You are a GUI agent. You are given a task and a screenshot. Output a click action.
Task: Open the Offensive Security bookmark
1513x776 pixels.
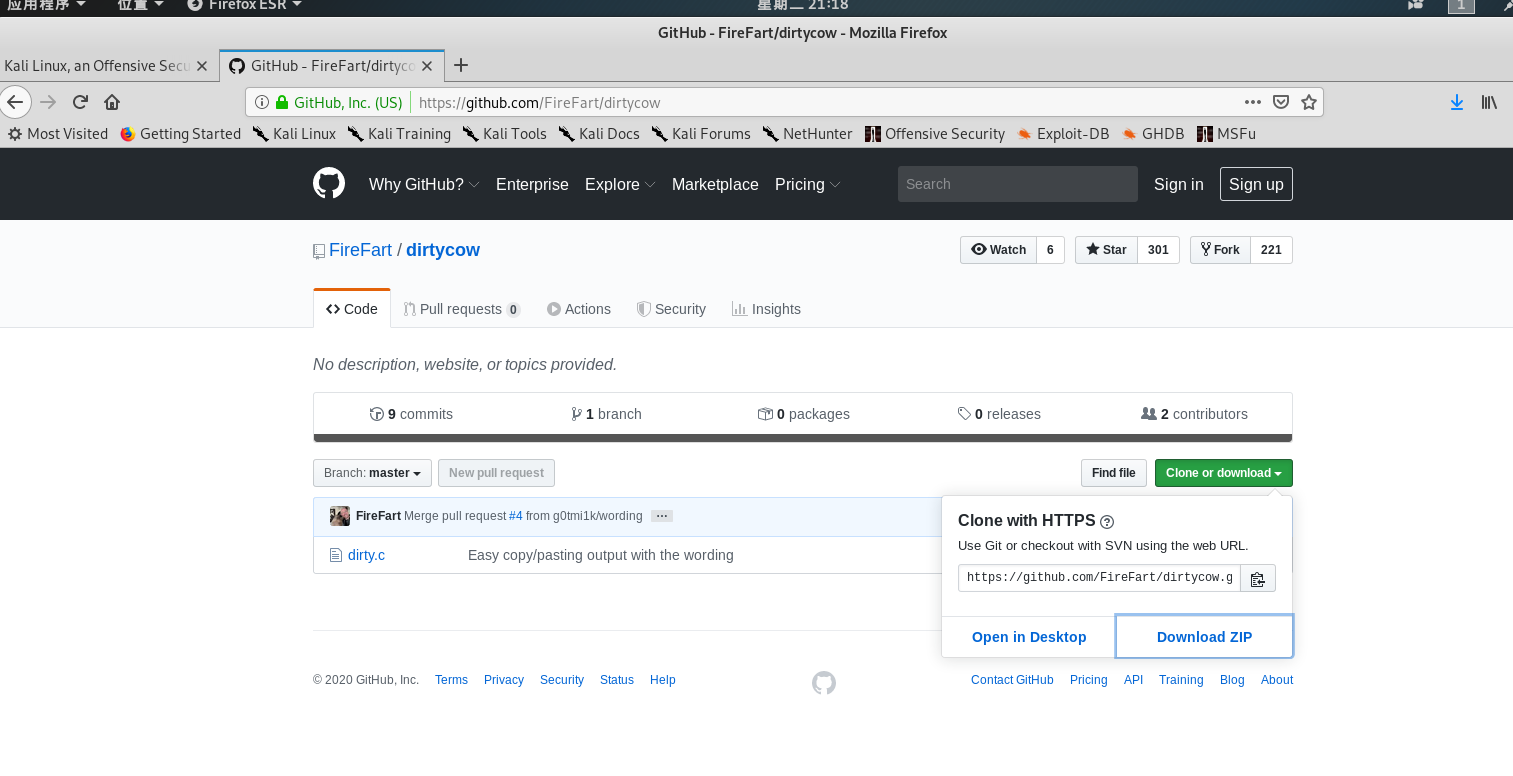point(935,133)
